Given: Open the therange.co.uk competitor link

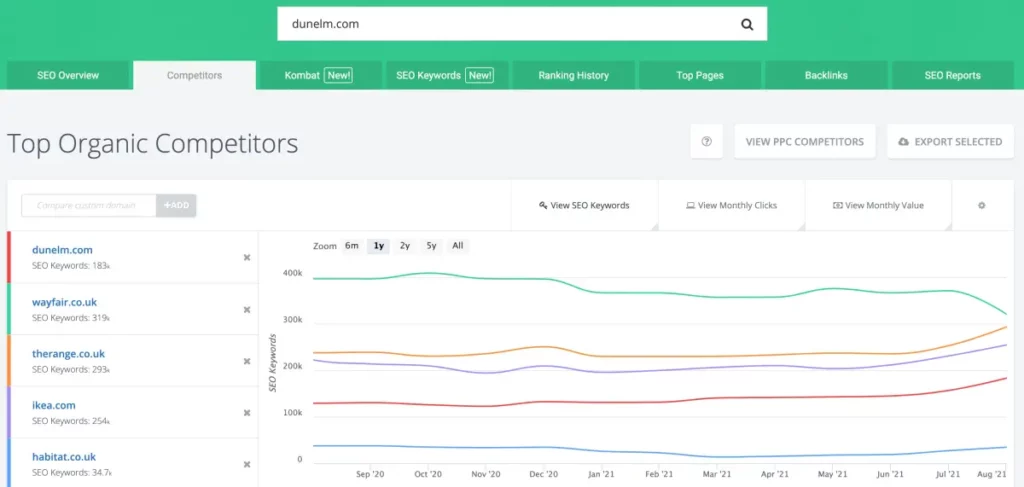Looking at the screenshot, I should pos(69,354).
